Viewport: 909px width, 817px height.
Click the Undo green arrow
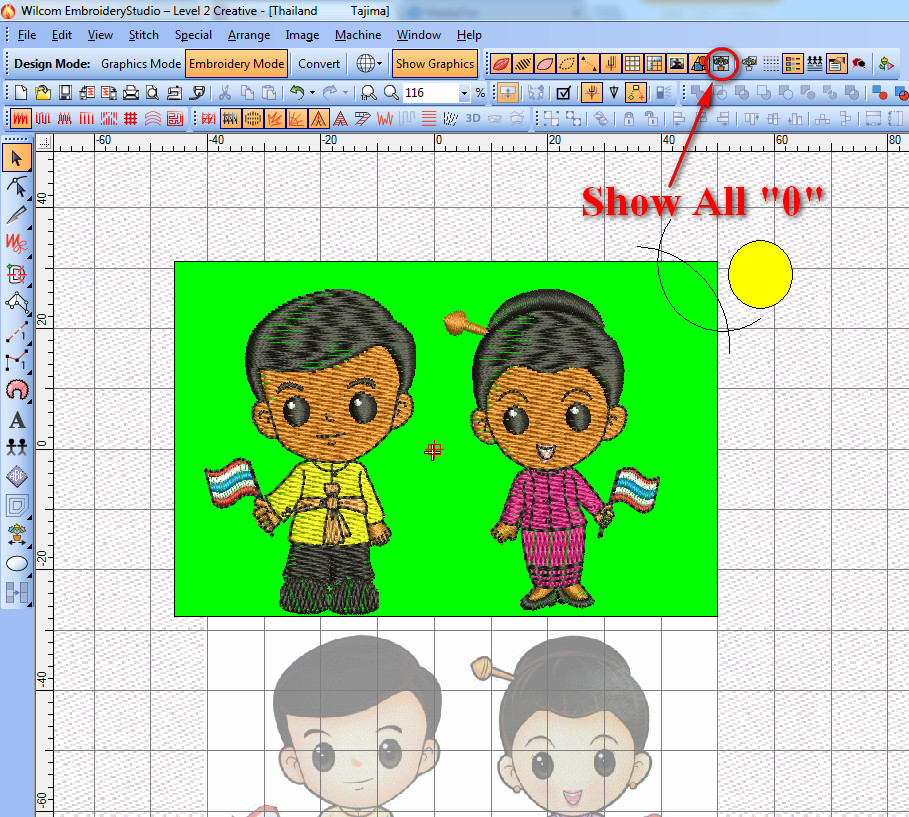point(296,93)
